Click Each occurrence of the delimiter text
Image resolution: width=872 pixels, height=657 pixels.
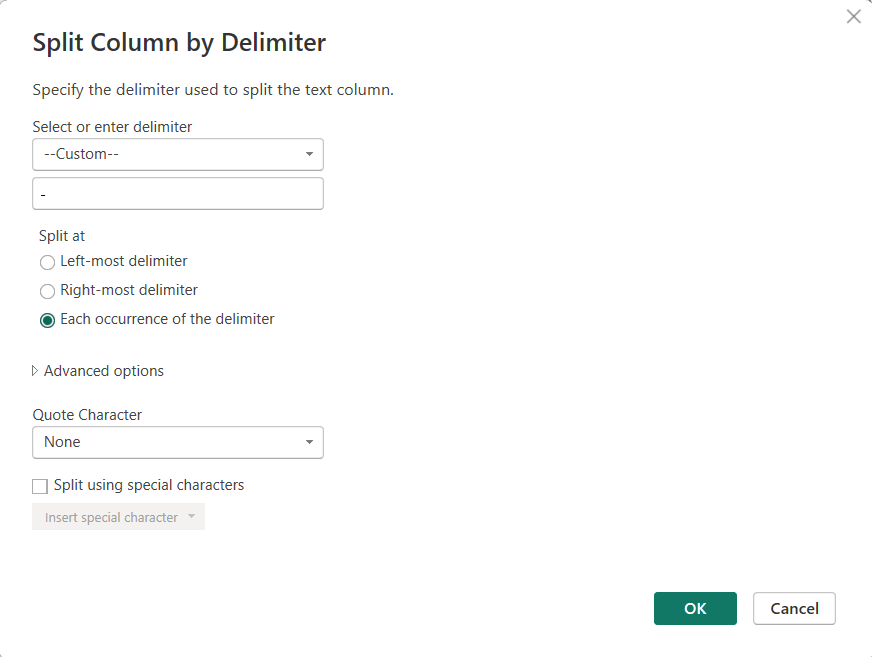point(167,319)
